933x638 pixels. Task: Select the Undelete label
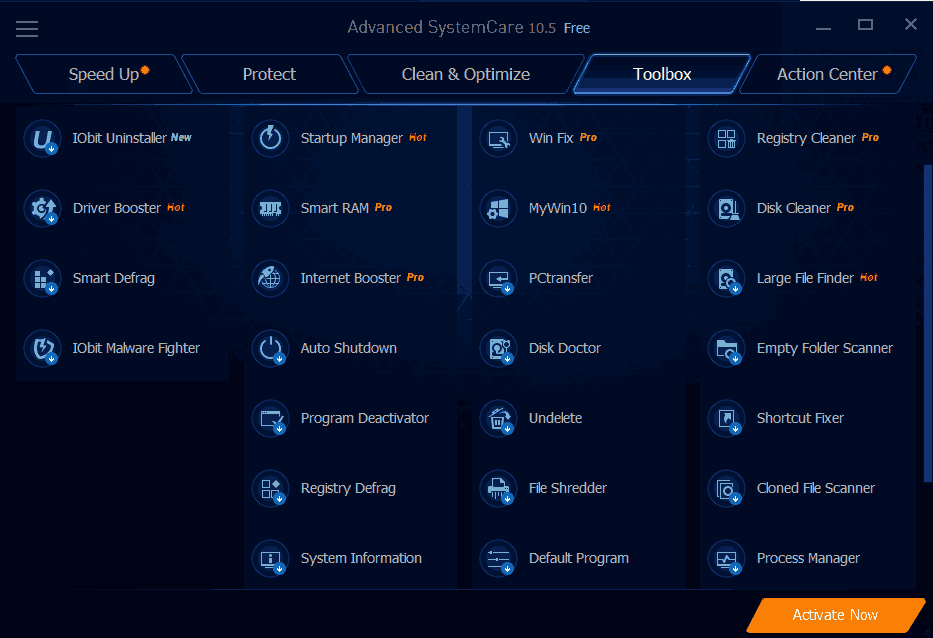click(556, 418)
